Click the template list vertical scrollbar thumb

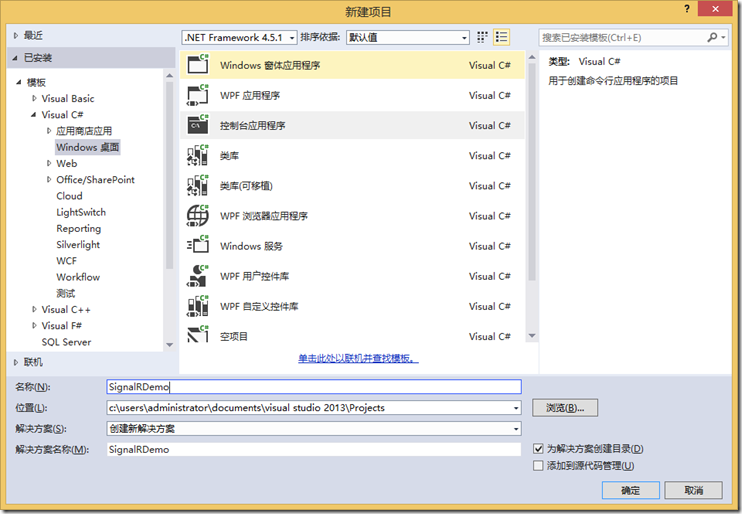[532, 172]
